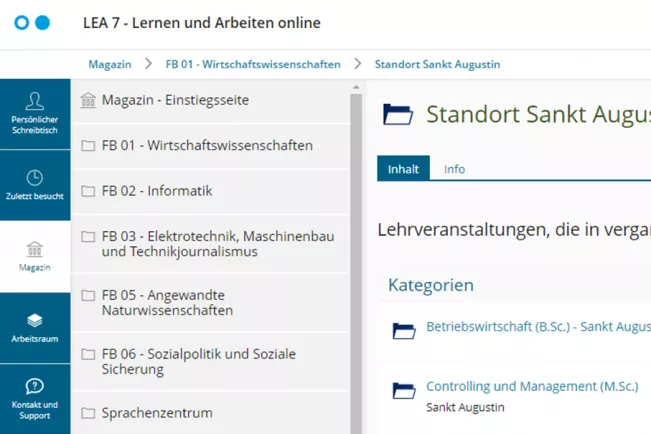Select the Magazin sidebar icon
The height and width of the screenshot is (434, 651).
35,256
